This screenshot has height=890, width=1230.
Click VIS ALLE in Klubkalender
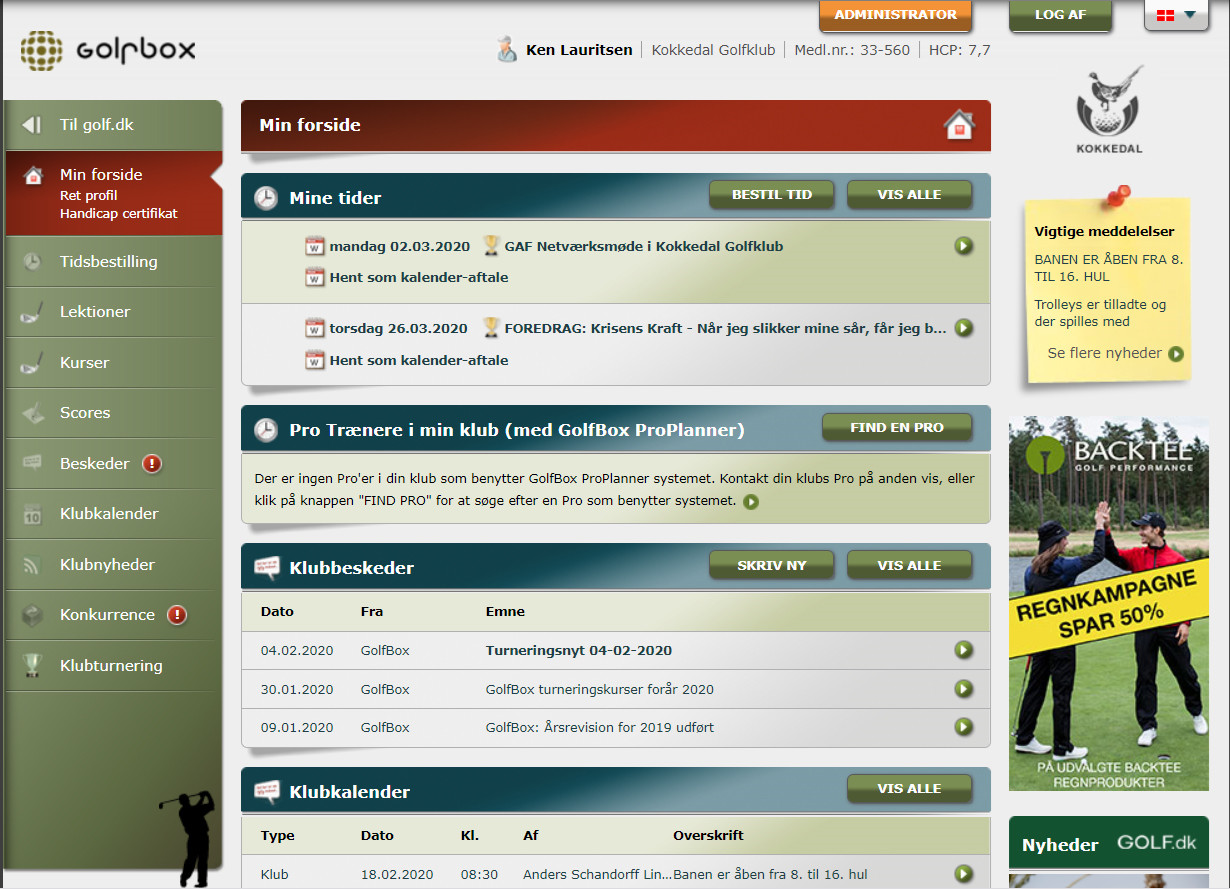point(909,789)
